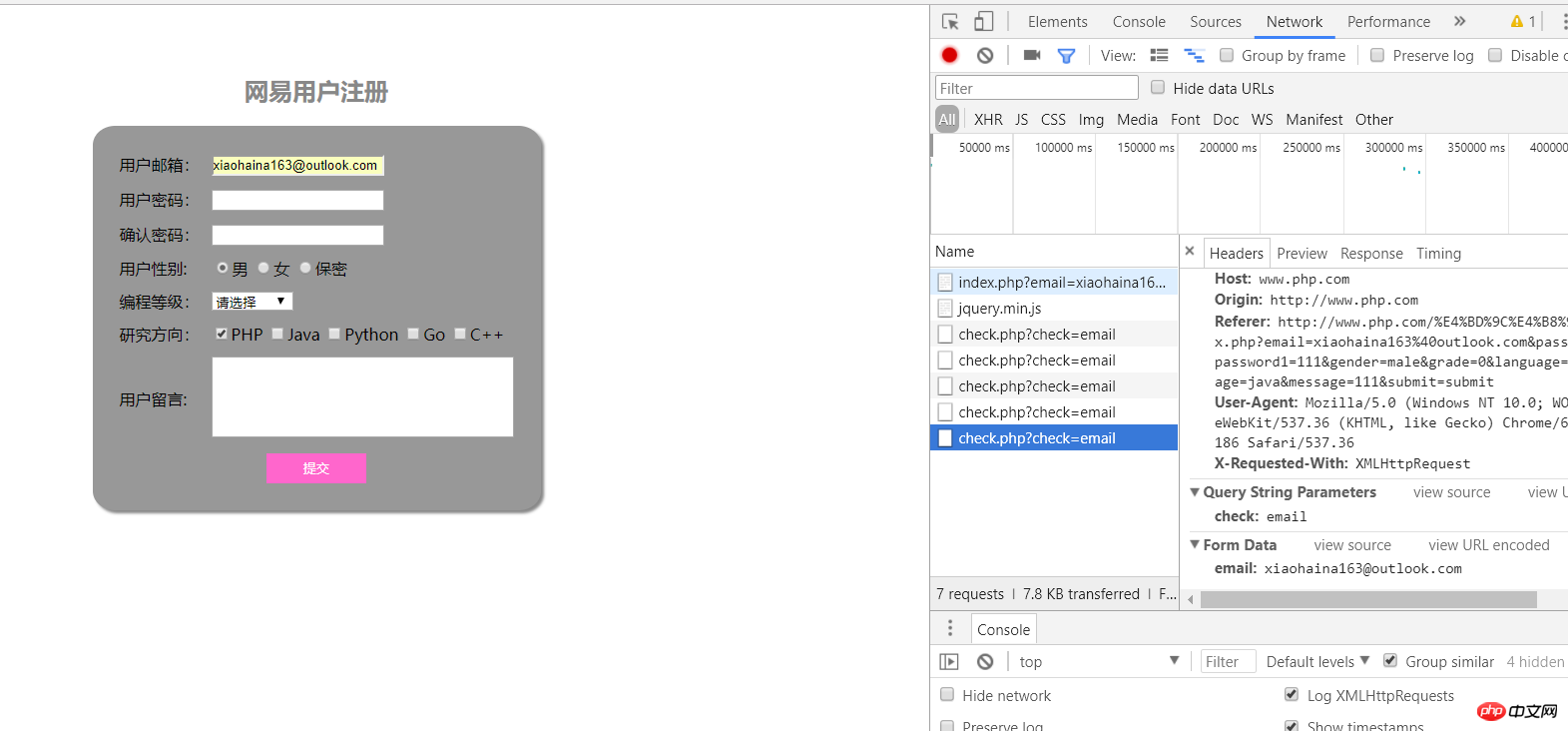Click the 用户密码 password field
Screen dimensions: 1568x731
[297, 200]
